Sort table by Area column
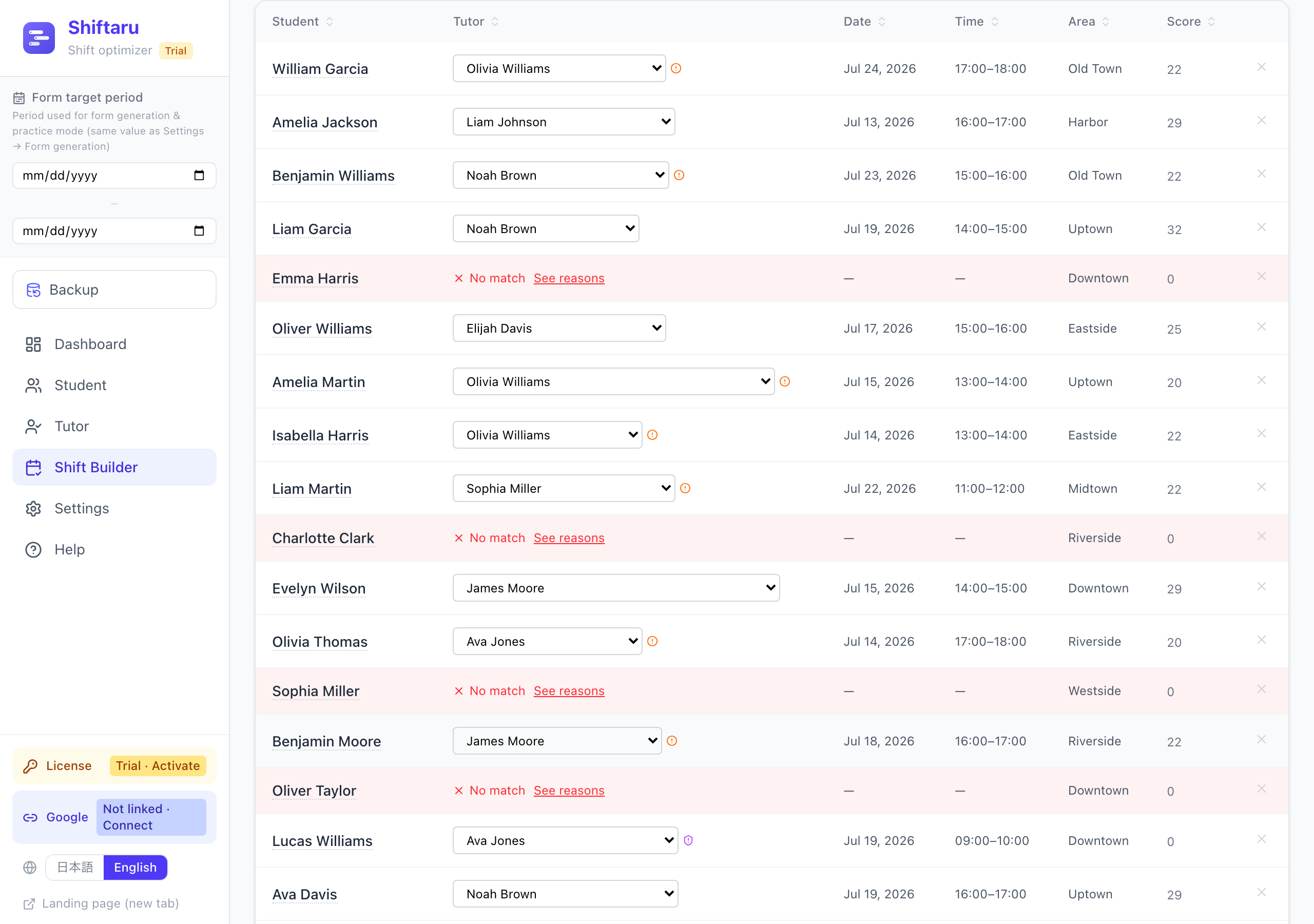 coord(1089,21)
